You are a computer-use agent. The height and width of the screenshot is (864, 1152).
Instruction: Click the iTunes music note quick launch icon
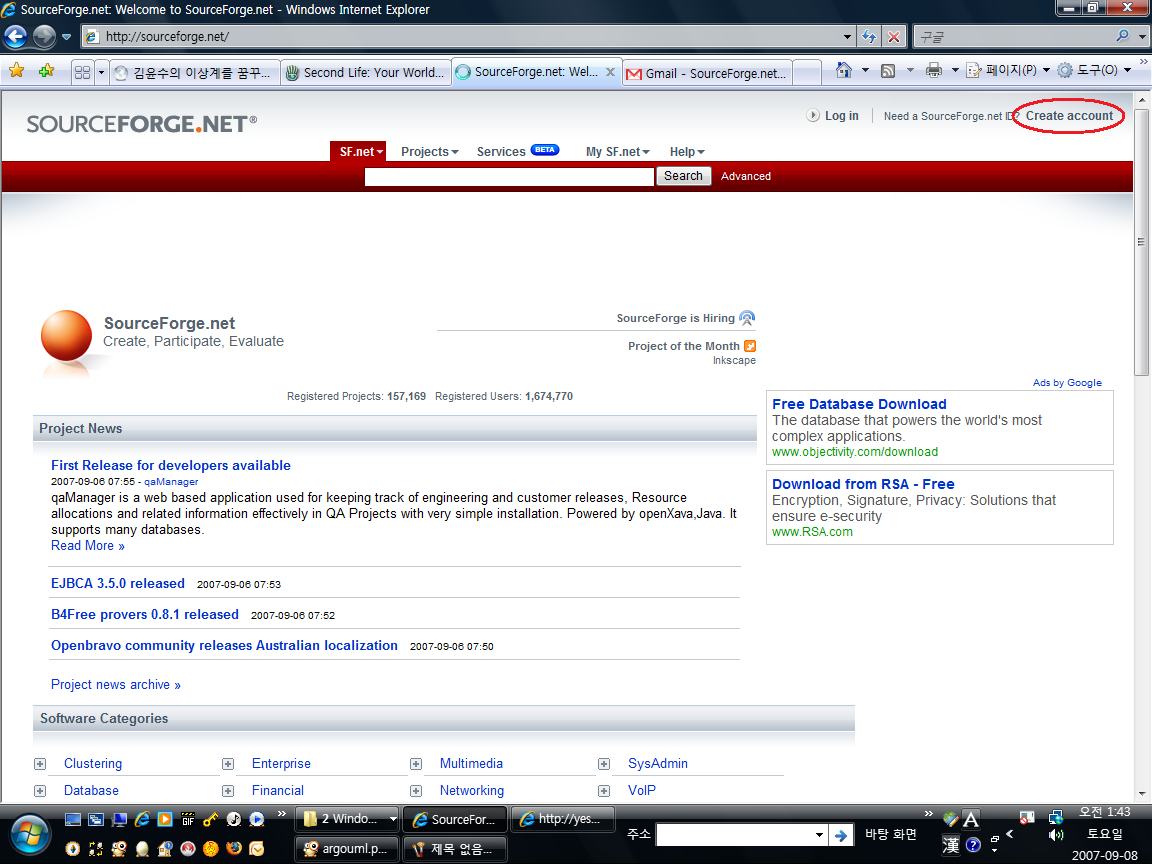pyautogui.click(x=234, y=819)
